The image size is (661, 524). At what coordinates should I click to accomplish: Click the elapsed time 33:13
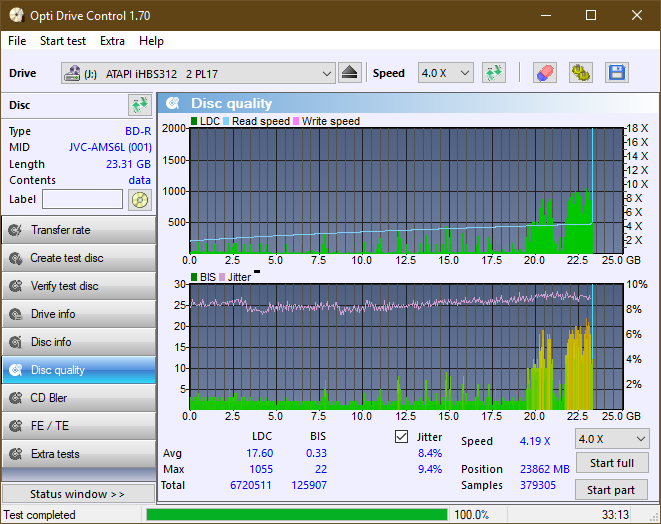pos(615,515)
